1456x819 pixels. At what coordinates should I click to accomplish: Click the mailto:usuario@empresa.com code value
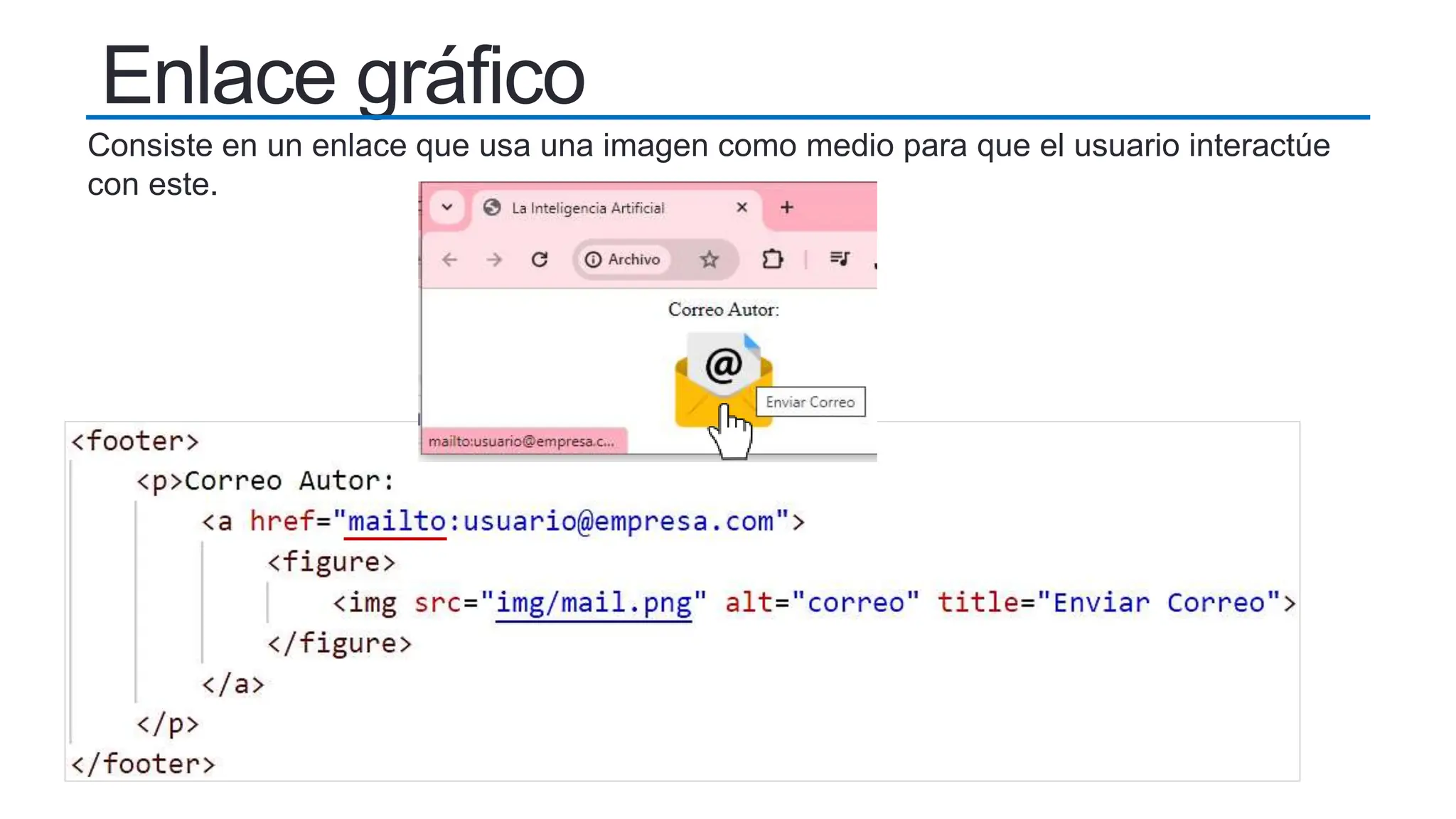(560, 522)
